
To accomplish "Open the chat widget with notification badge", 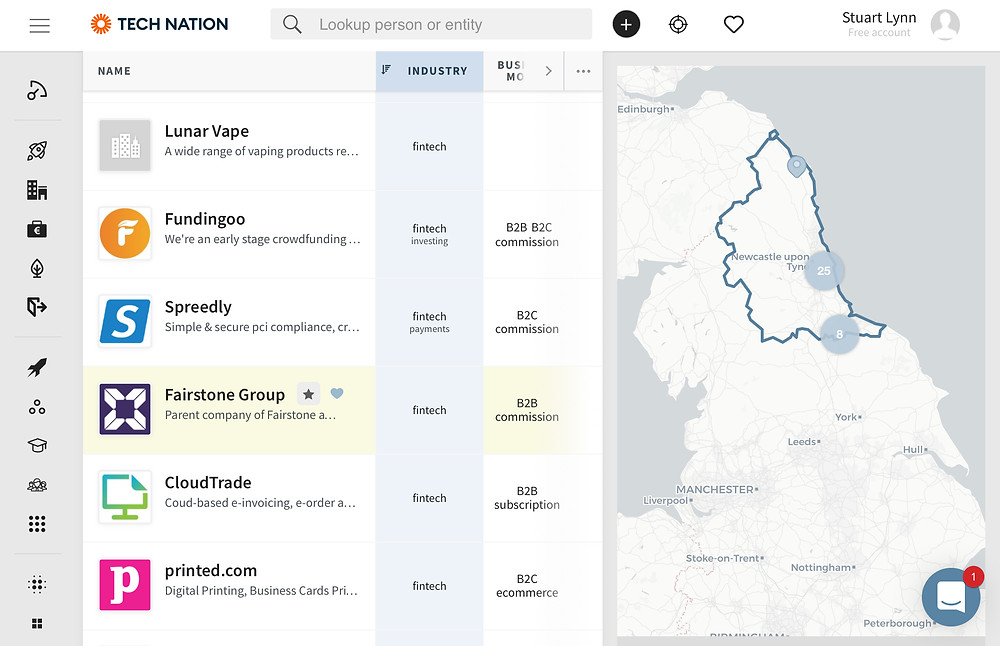I will (951, 597).
